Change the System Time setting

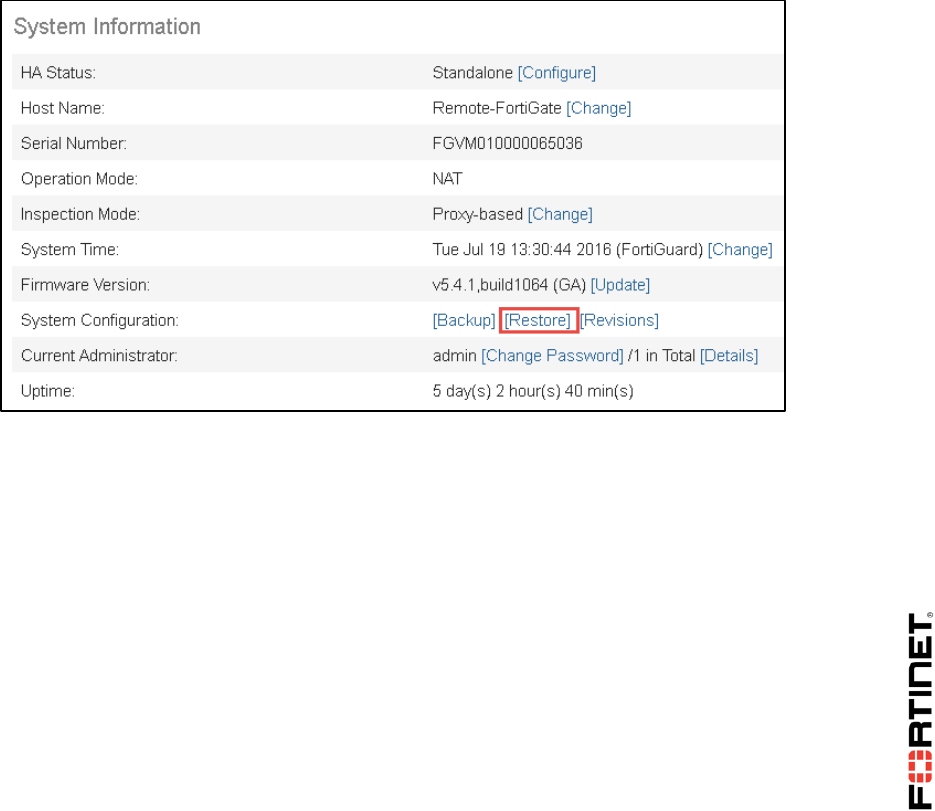point(739,249)
